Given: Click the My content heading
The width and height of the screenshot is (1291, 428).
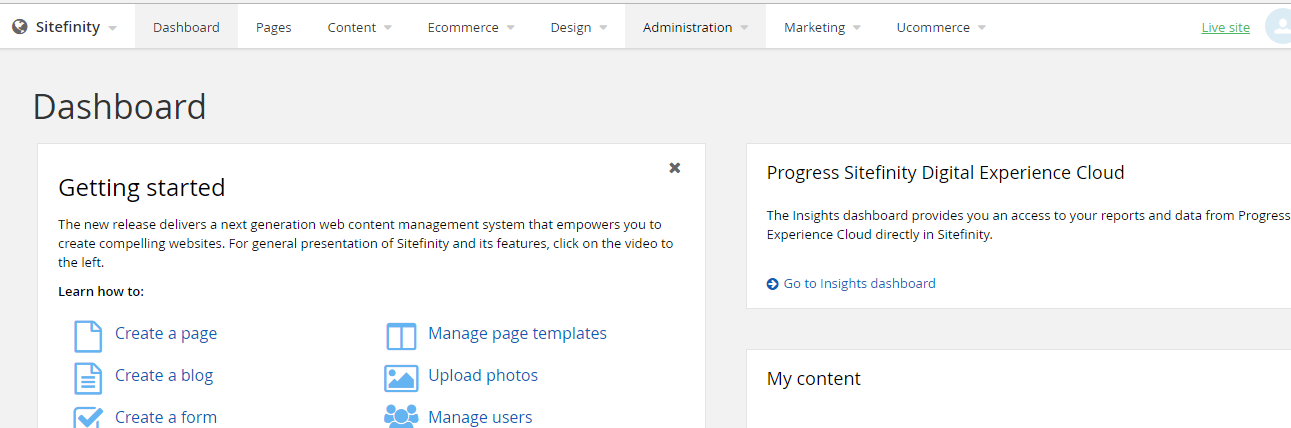Looking at the screenshot, I should coord(814,379).
